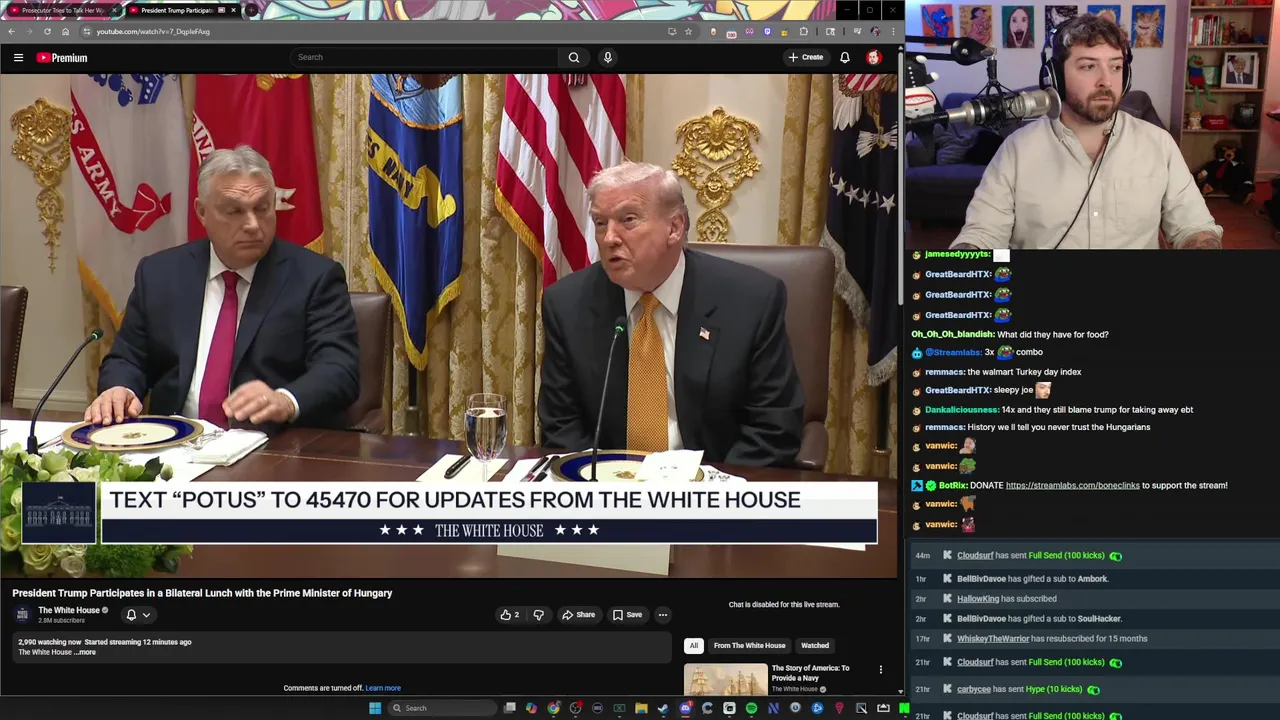Save the video to a playlist
Screen dimensions: 1280x720
[627, 615]
